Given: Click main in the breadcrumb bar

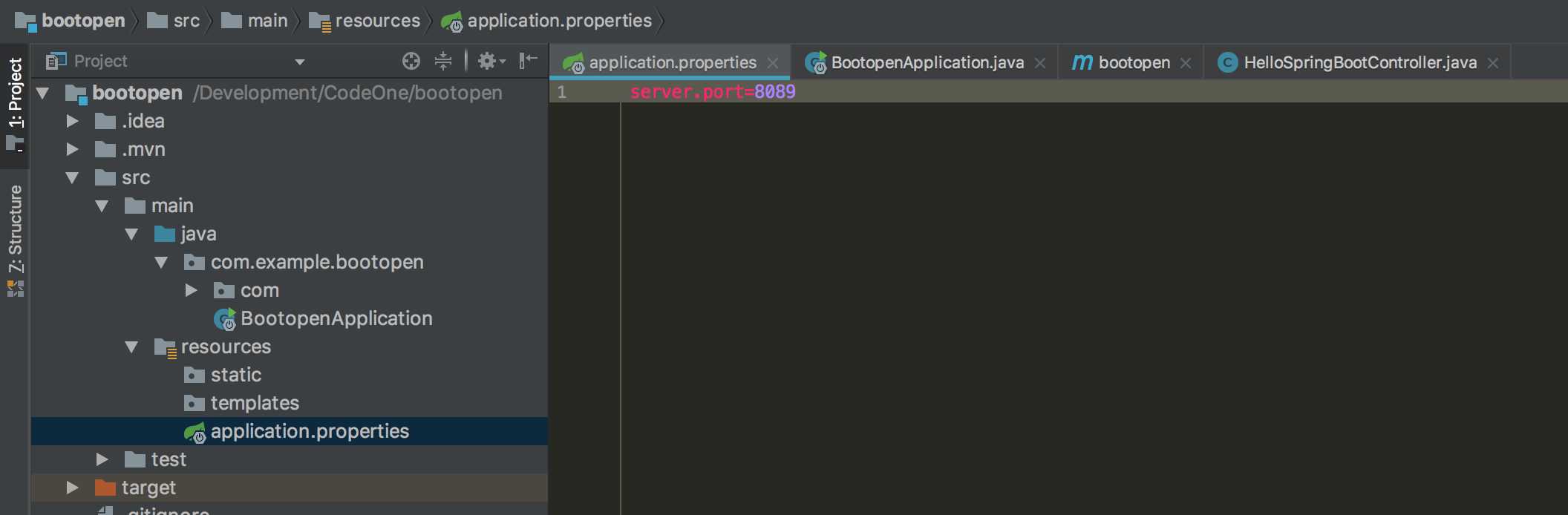Looking at the screenshot, I should pos(267,21).
